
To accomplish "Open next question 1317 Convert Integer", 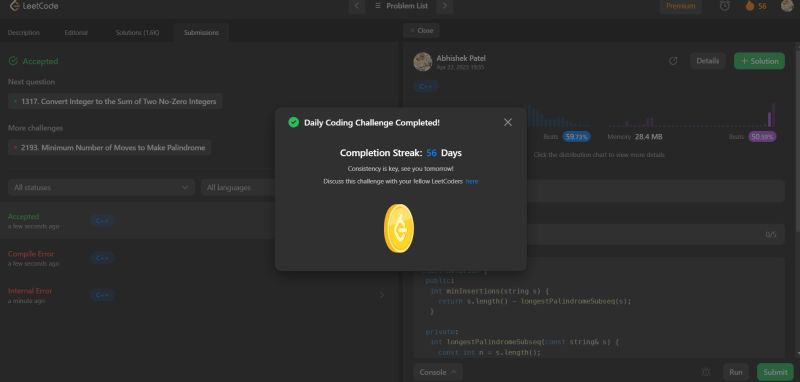I will pos(115,101).
